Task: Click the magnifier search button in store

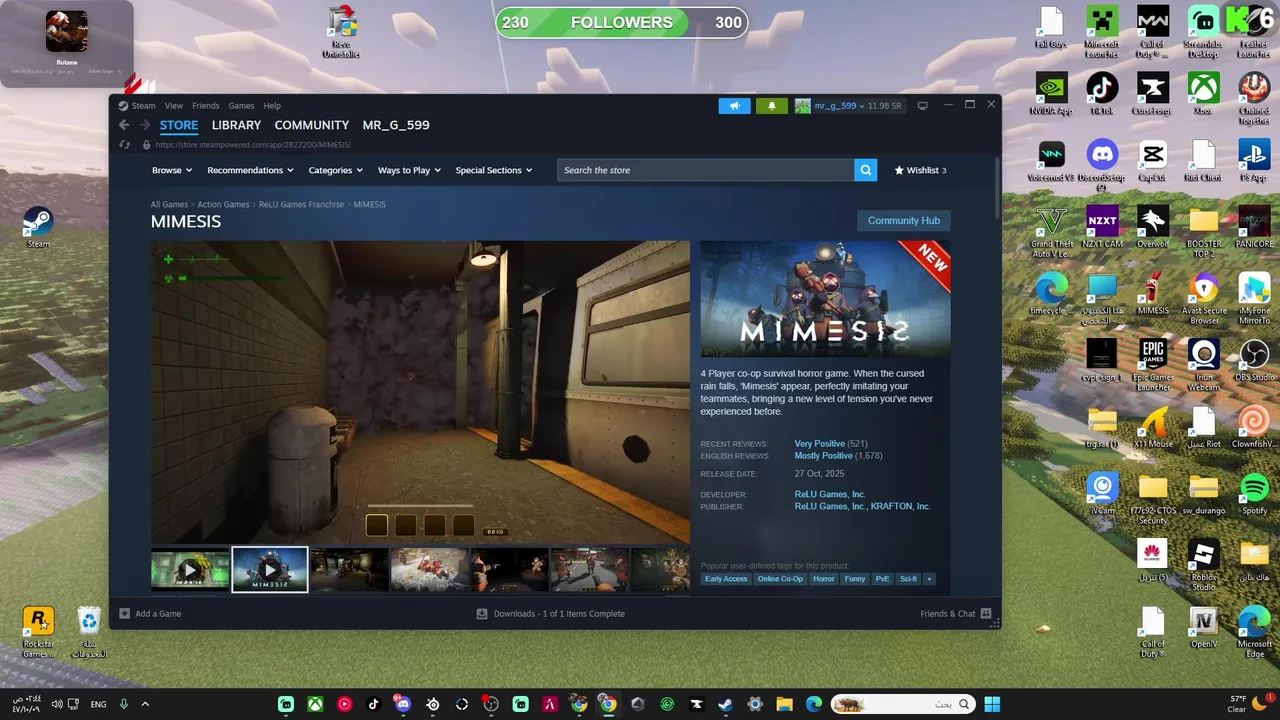Action: [x=865, y=170]
